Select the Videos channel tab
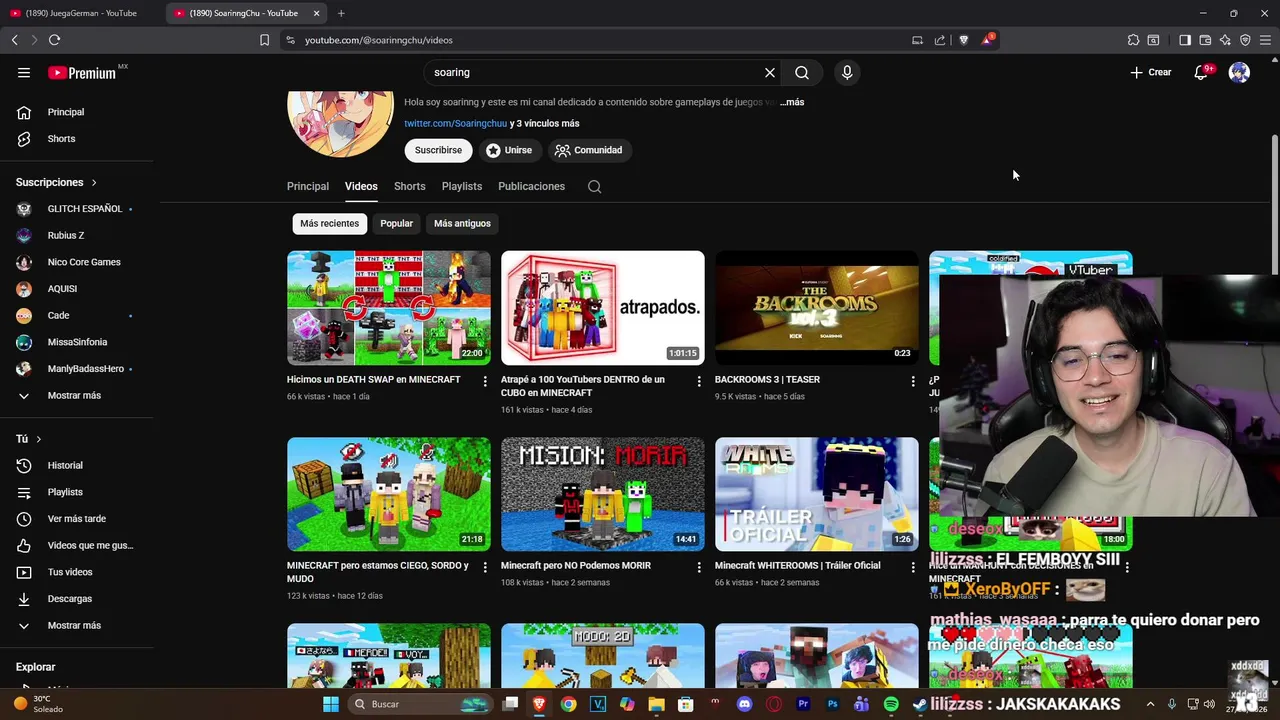Image resolution: width=1280 pixels, height=720 pixels. click(x=361, y=186)
